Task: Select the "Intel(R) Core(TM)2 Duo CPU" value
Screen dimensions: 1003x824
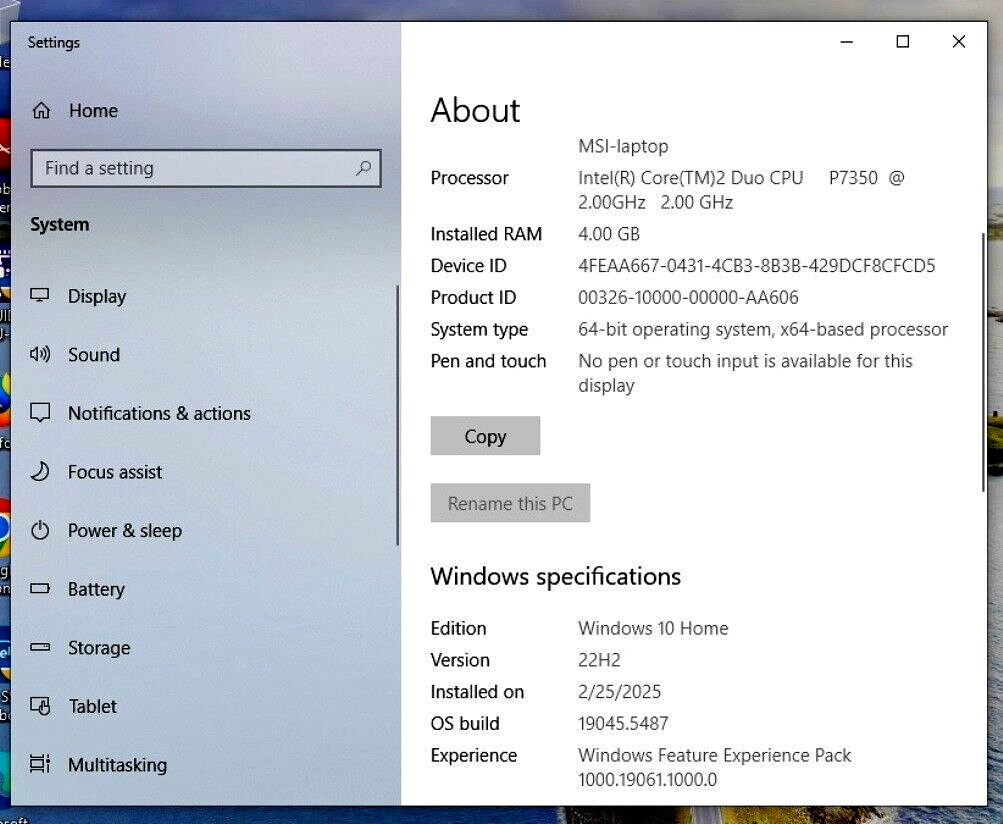Action: [690, 178]
